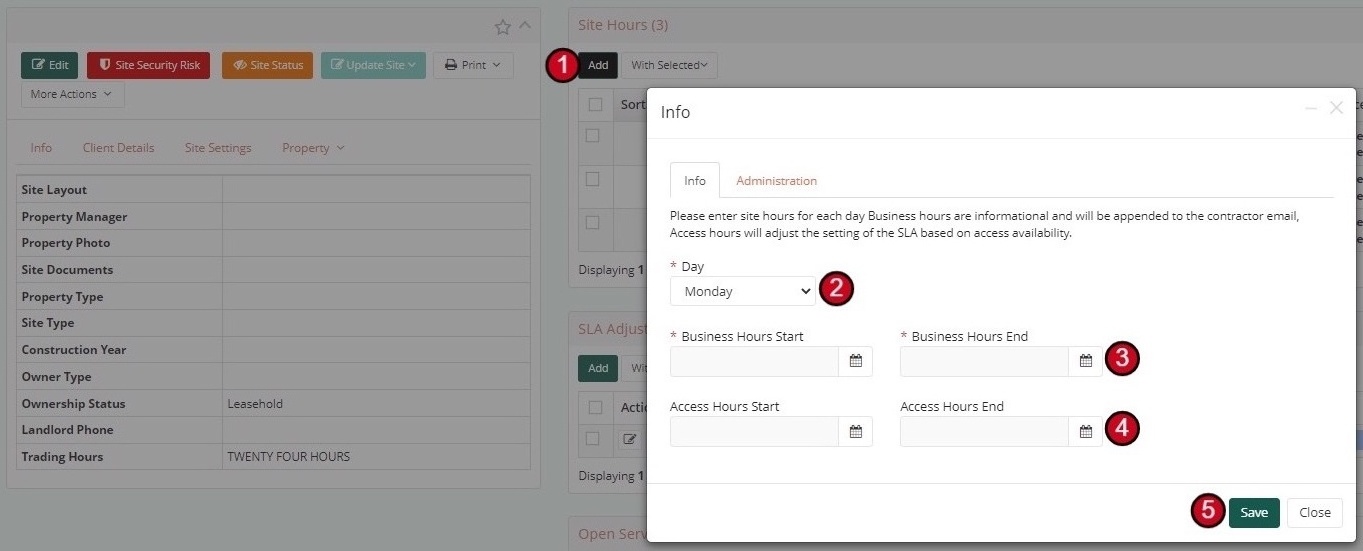Click the orange Site Status button
This screenshot has height=551, width=1363.
(267, 65)
